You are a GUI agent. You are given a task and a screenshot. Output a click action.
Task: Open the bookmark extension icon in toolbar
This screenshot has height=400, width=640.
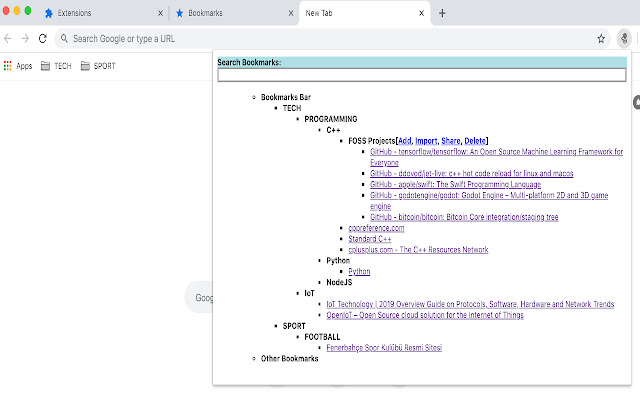point(624,39)
